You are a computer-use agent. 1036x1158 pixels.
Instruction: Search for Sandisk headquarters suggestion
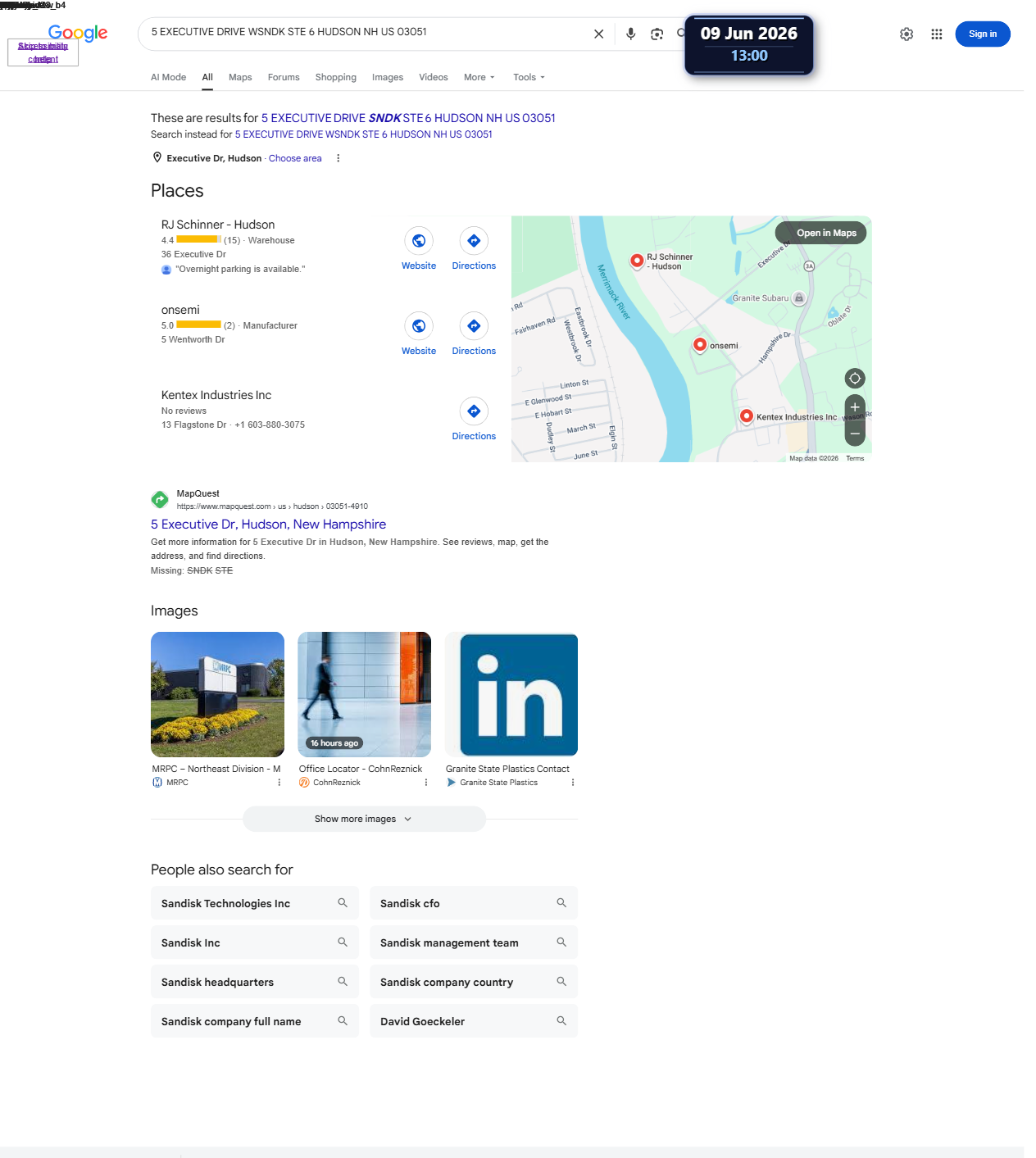tap(255, 982)
